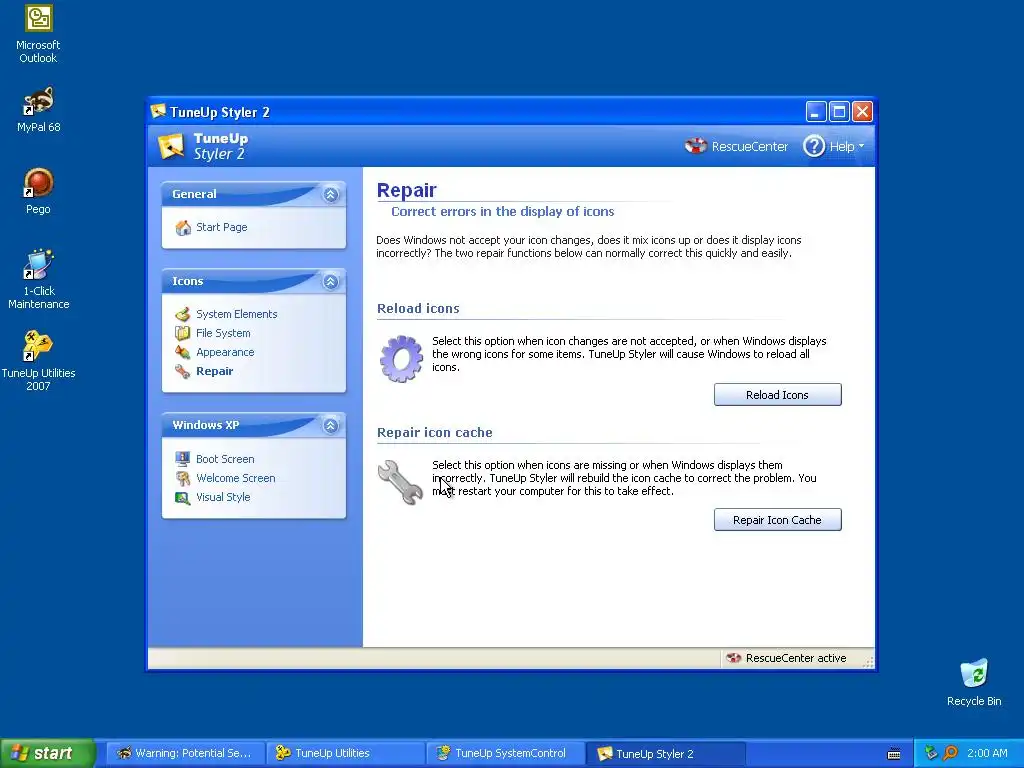This screenshot has height=768, width=1024.
Task: Open File System section
Action: 223,333
